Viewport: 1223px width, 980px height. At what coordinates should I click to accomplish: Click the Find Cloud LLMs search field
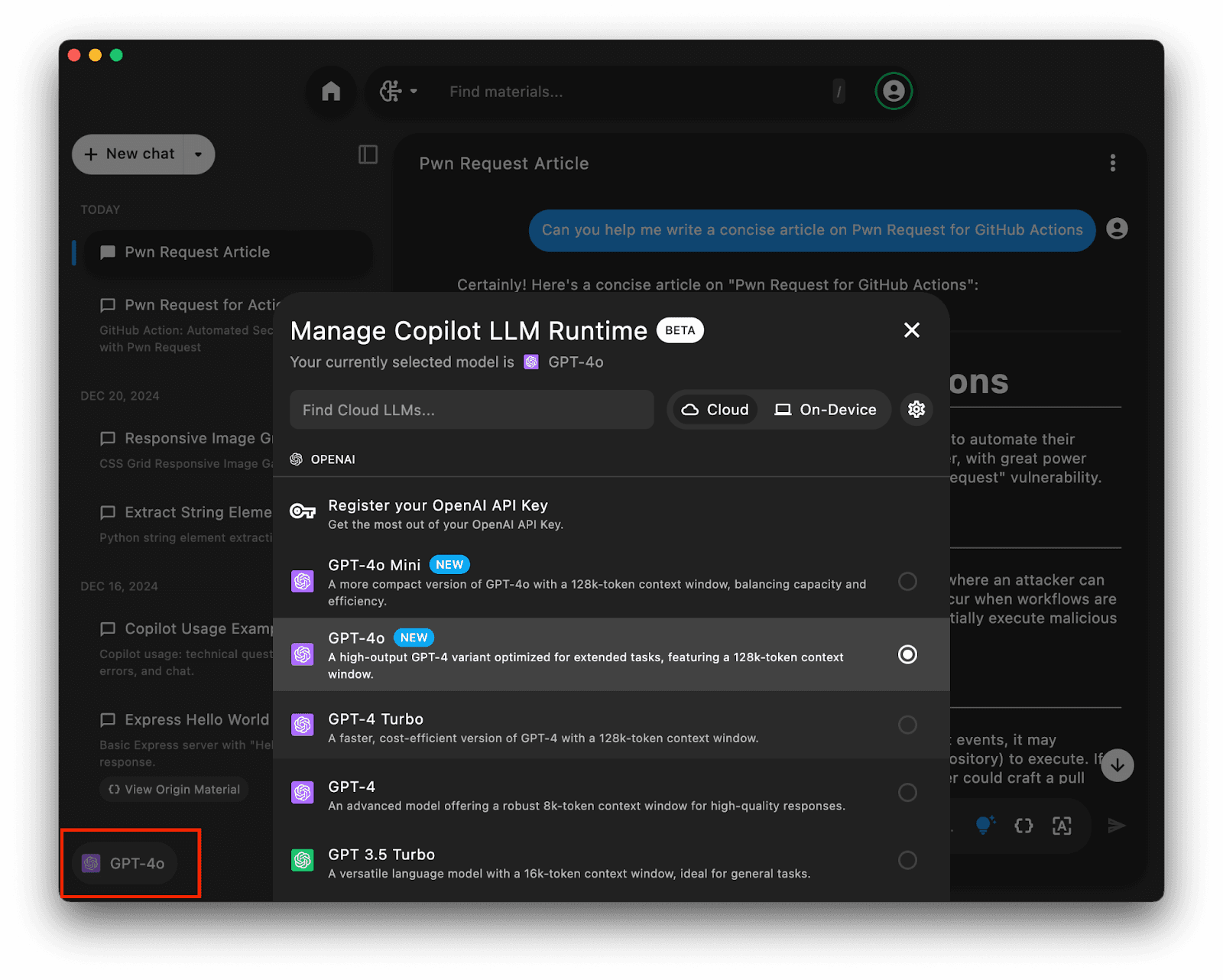(x=472, y=410)
